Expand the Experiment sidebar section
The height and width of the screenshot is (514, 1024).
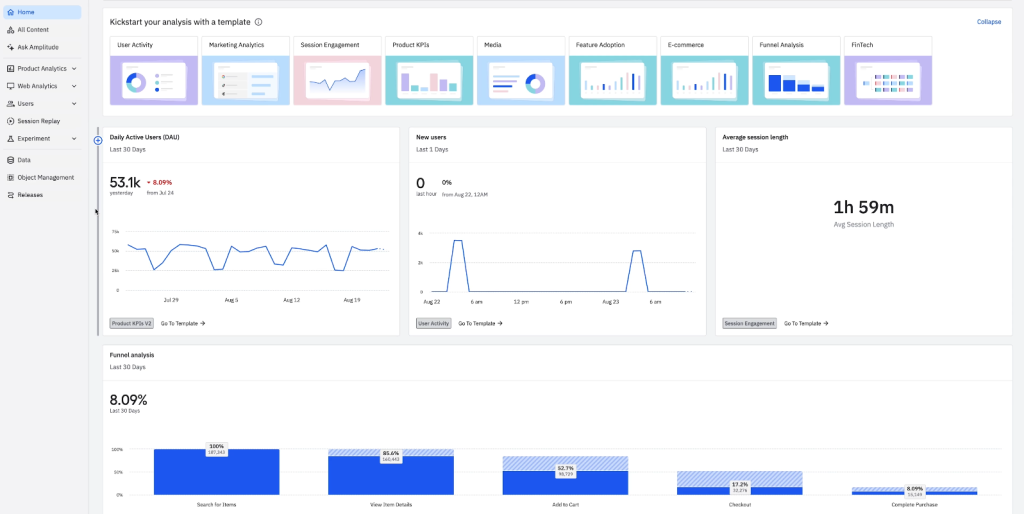click(x=74, y=139)
